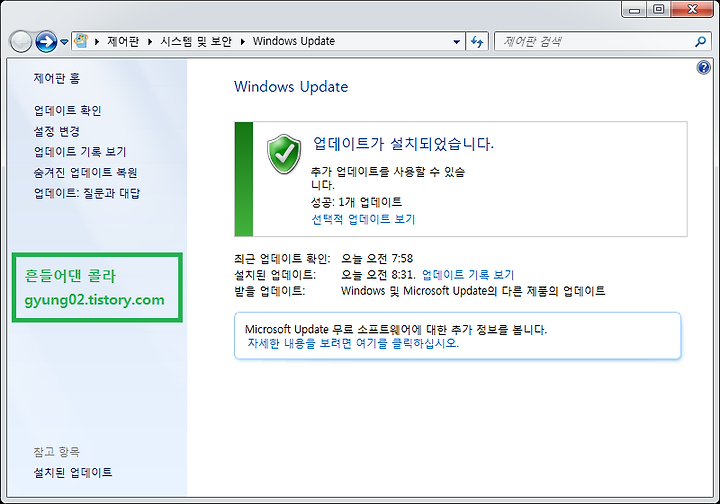Expand the arrow before 제어판 in address bar

point(97,41)
